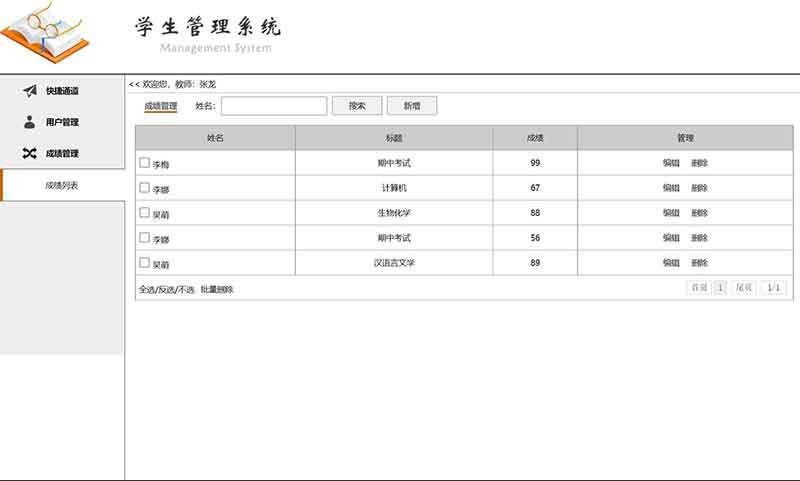The width and height of the screenshot is (800, 481).
Task: Select the checkbox in the 汉语言文学 row
Action: [144, 263]
